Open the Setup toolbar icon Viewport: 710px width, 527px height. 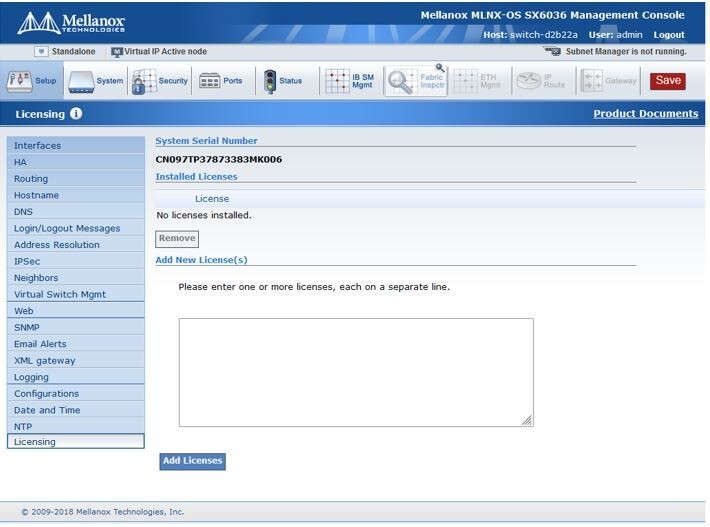[19, 81]
